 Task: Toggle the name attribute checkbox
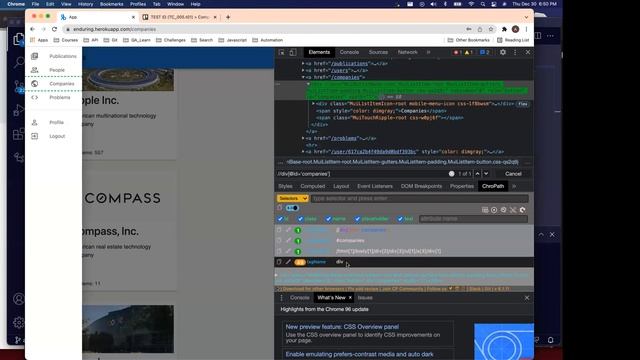(x=328, y=219)
